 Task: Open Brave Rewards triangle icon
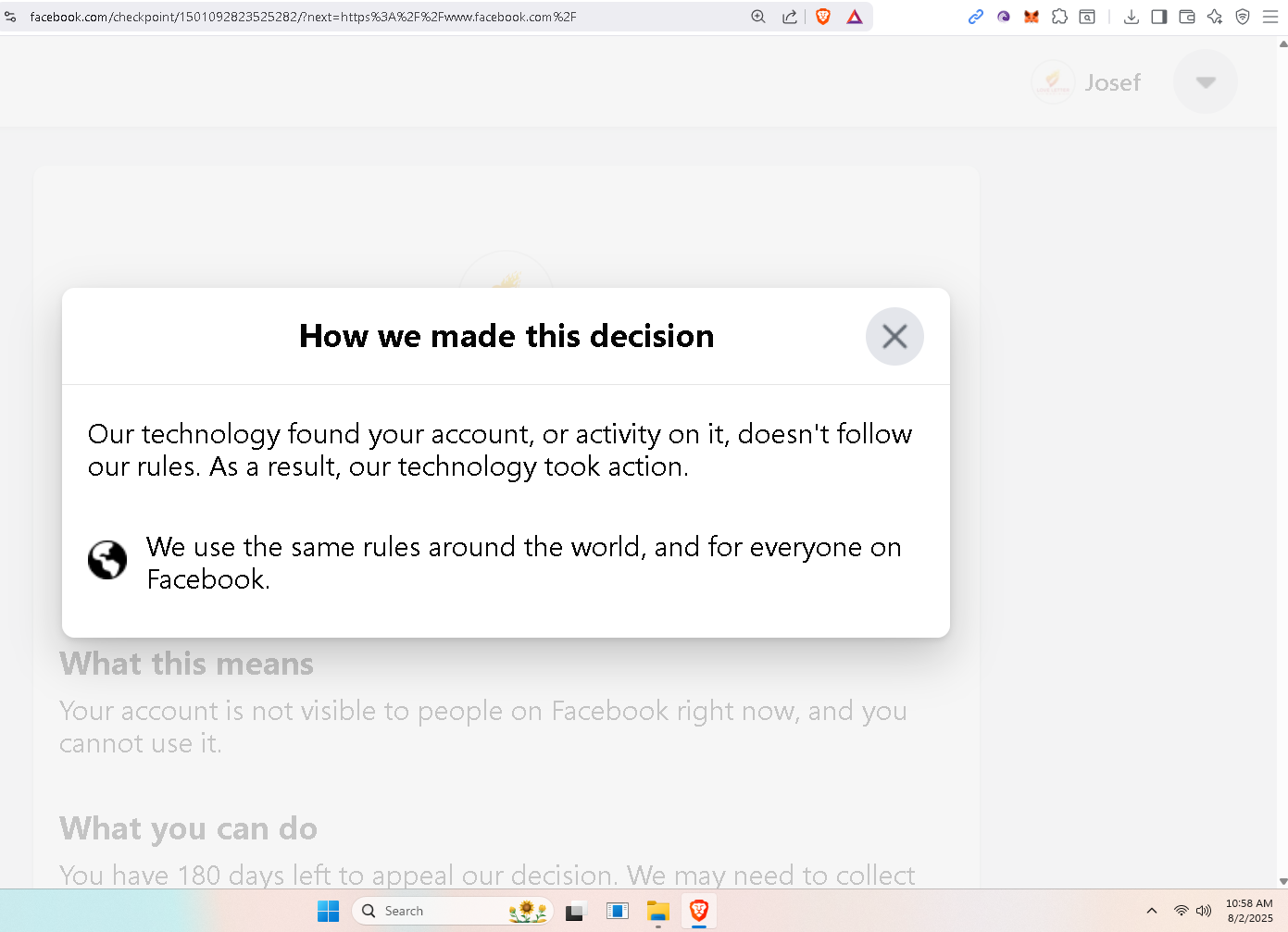[x=855, y=17]
